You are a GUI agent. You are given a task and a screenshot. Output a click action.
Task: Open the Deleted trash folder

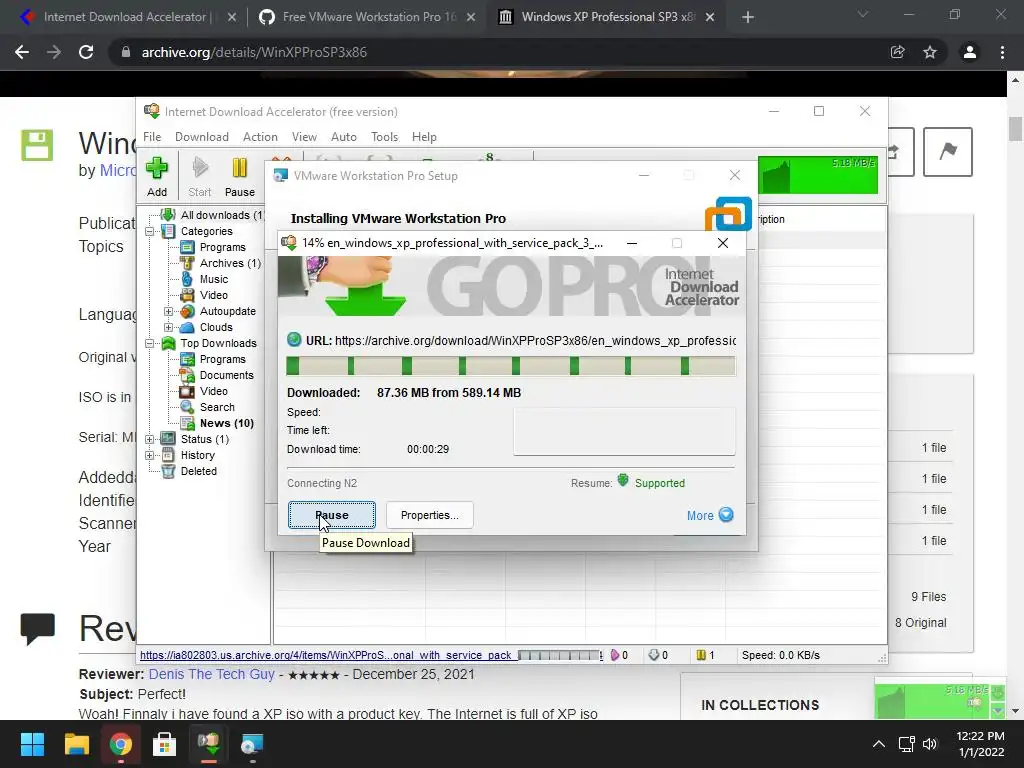199,471
